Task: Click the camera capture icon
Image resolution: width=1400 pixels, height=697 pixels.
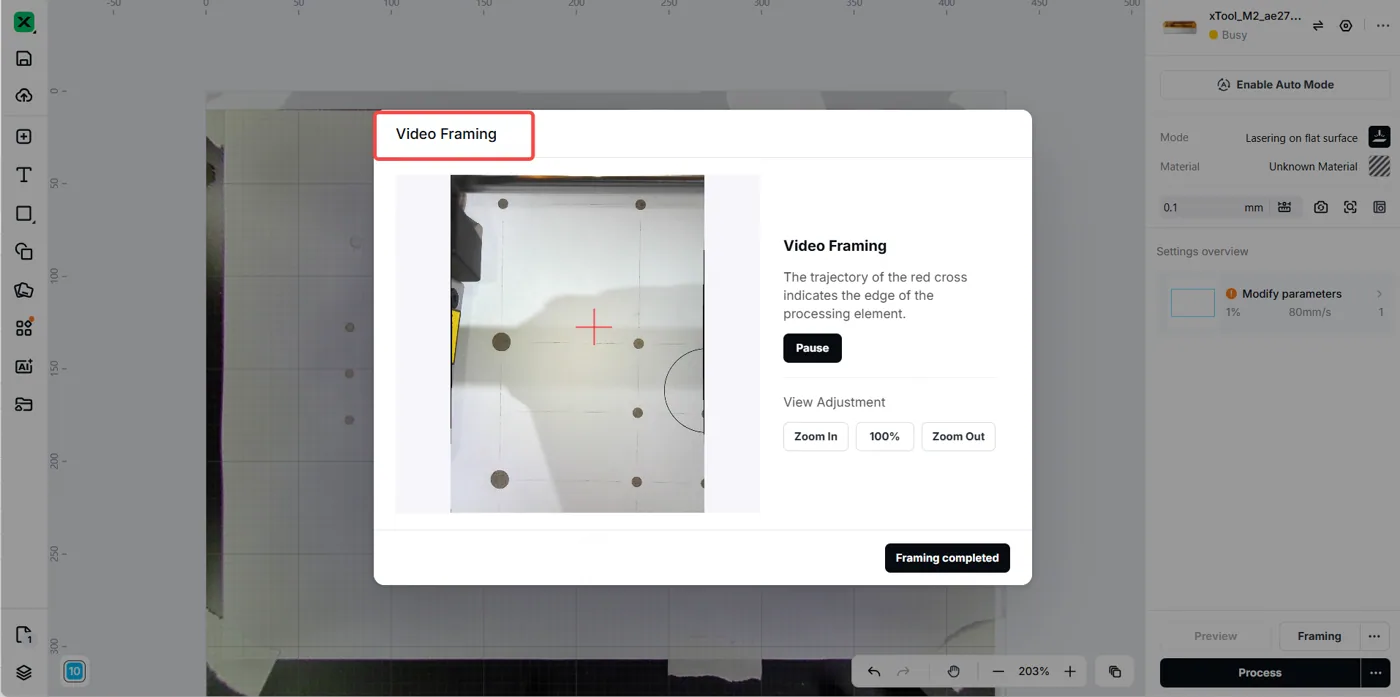Action: point(1321,207)
